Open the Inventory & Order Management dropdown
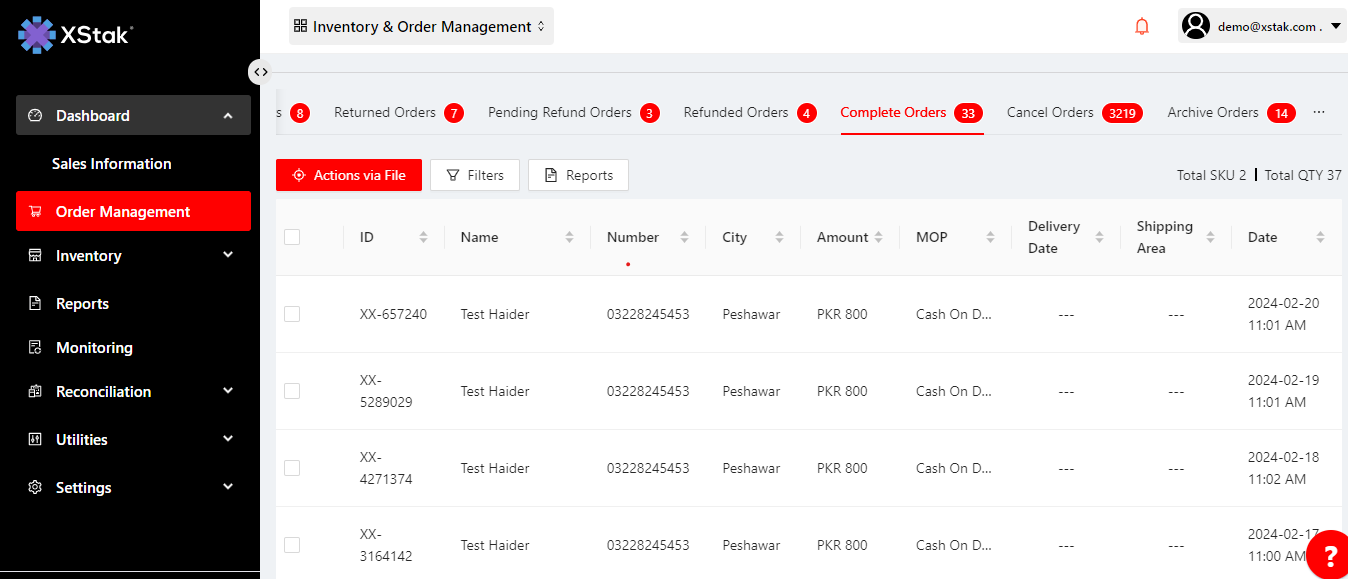The image size is (1348, 579). [421, 27]
